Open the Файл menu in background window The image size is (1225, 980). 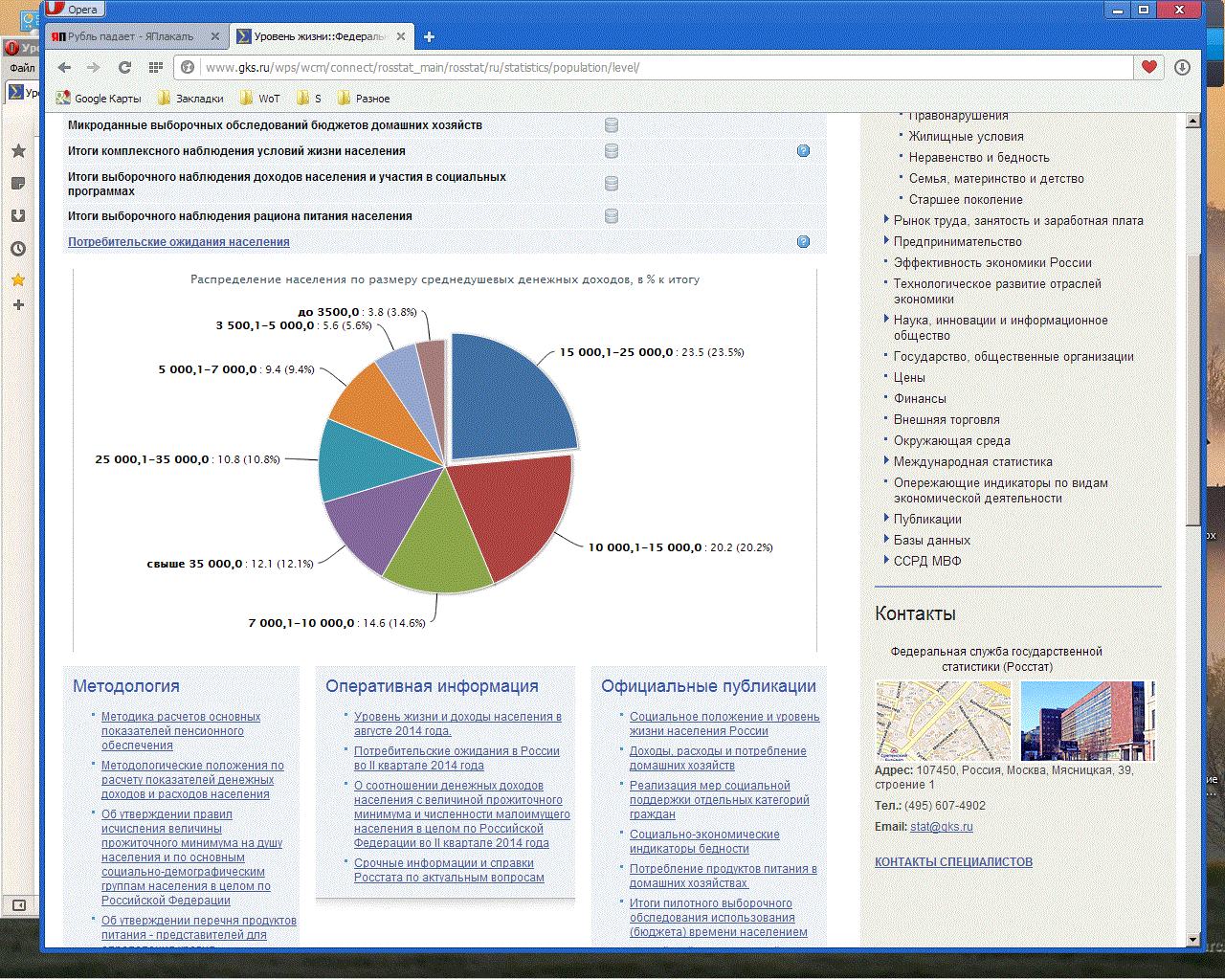click(x=21, y=68)
